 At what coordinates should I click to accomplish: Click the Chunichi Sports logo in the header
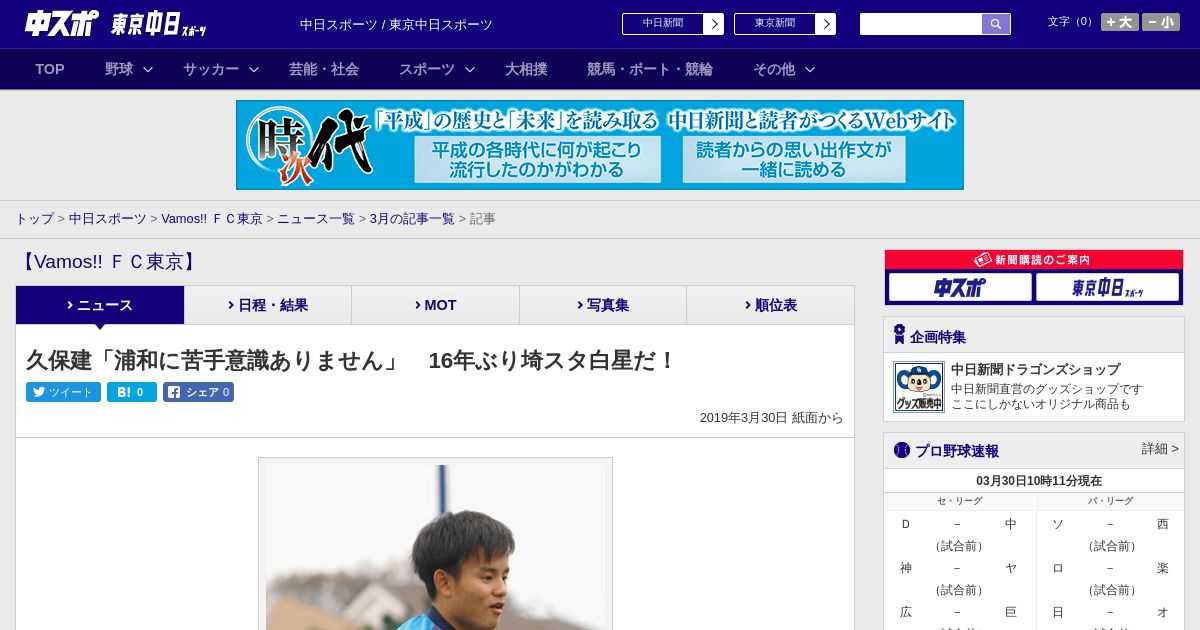point(61,24)
